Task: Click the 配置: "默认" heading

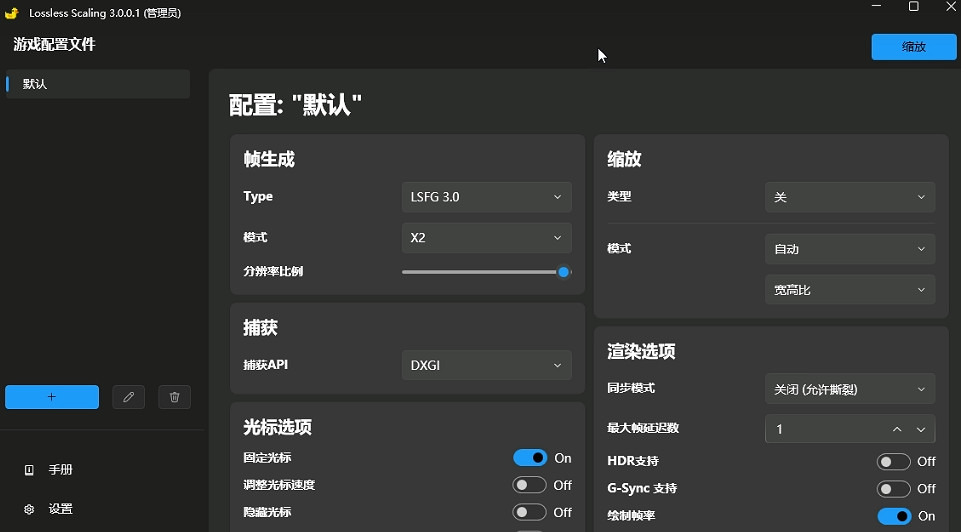Action: coord(295,105)
